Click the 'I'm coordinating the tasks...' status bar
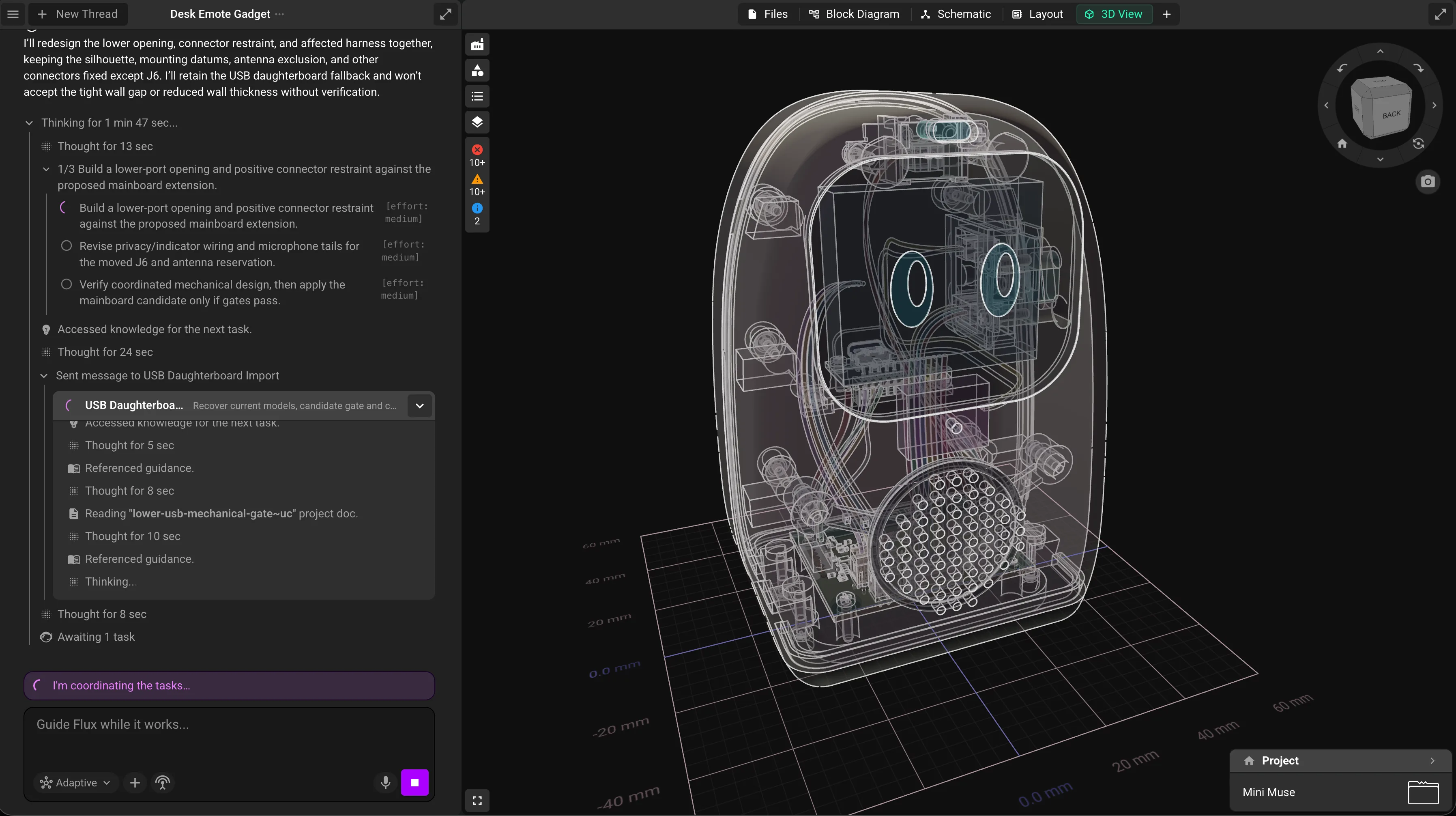1456x816 pixels. [x=229, y=685]
